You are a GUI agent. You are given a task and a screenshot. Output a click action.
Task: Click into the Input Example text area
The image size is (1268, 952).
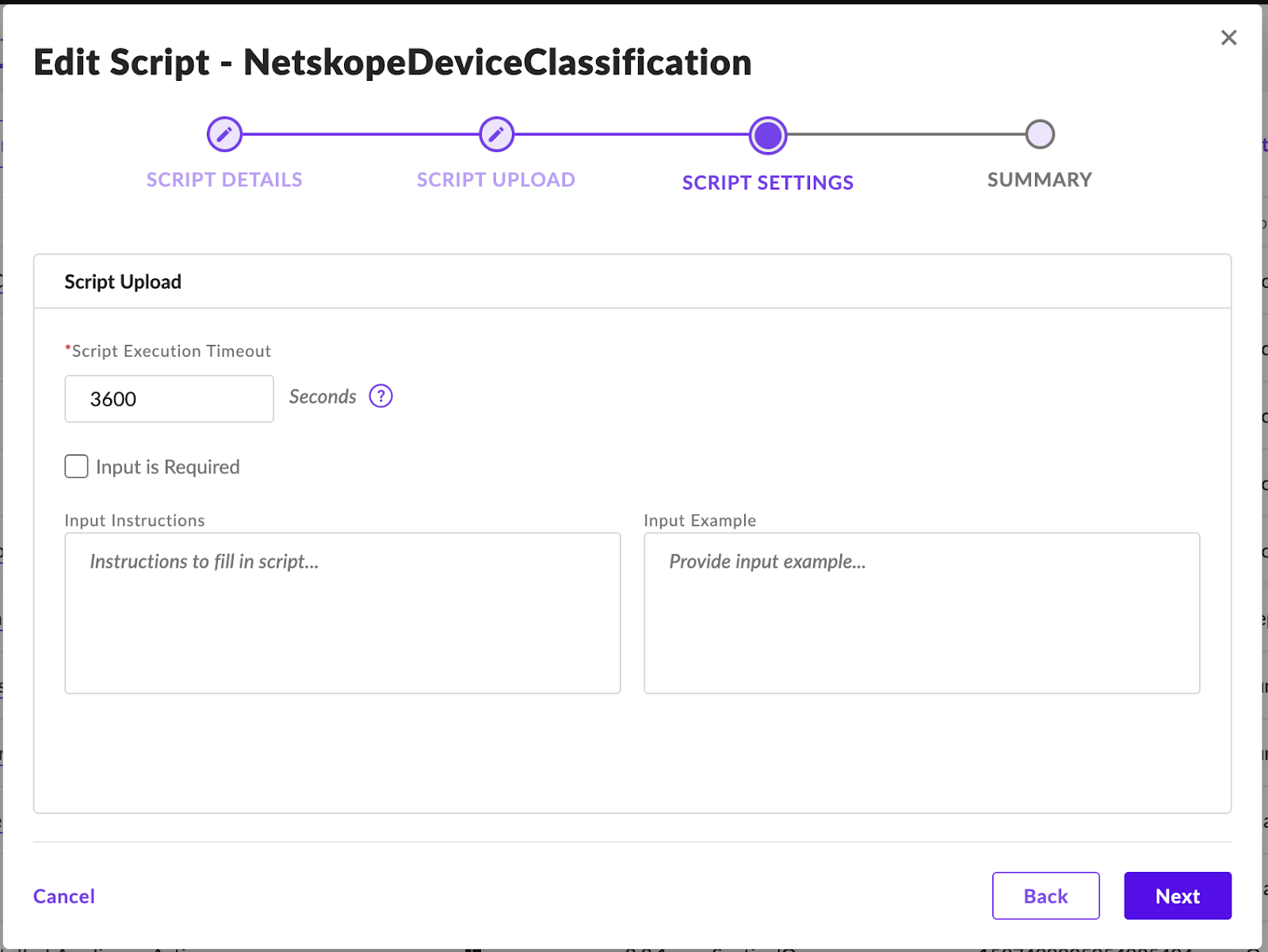coord(922,613)
